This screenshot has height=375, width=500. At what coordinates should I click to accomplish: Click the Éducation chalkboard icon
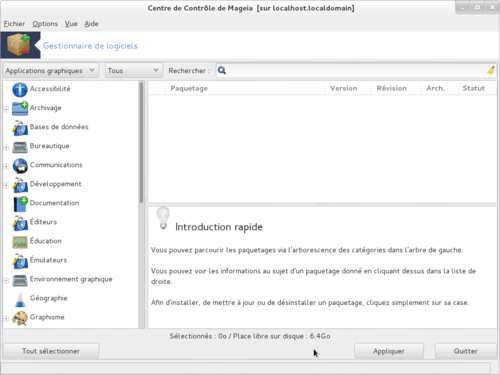(20, 242)
